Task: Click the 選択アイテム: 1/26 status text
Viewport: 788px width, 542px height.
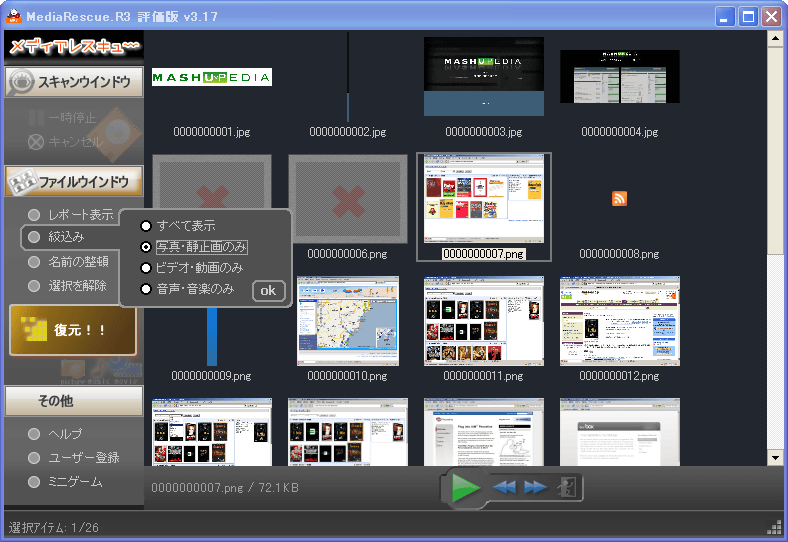Action: [54, 527]
